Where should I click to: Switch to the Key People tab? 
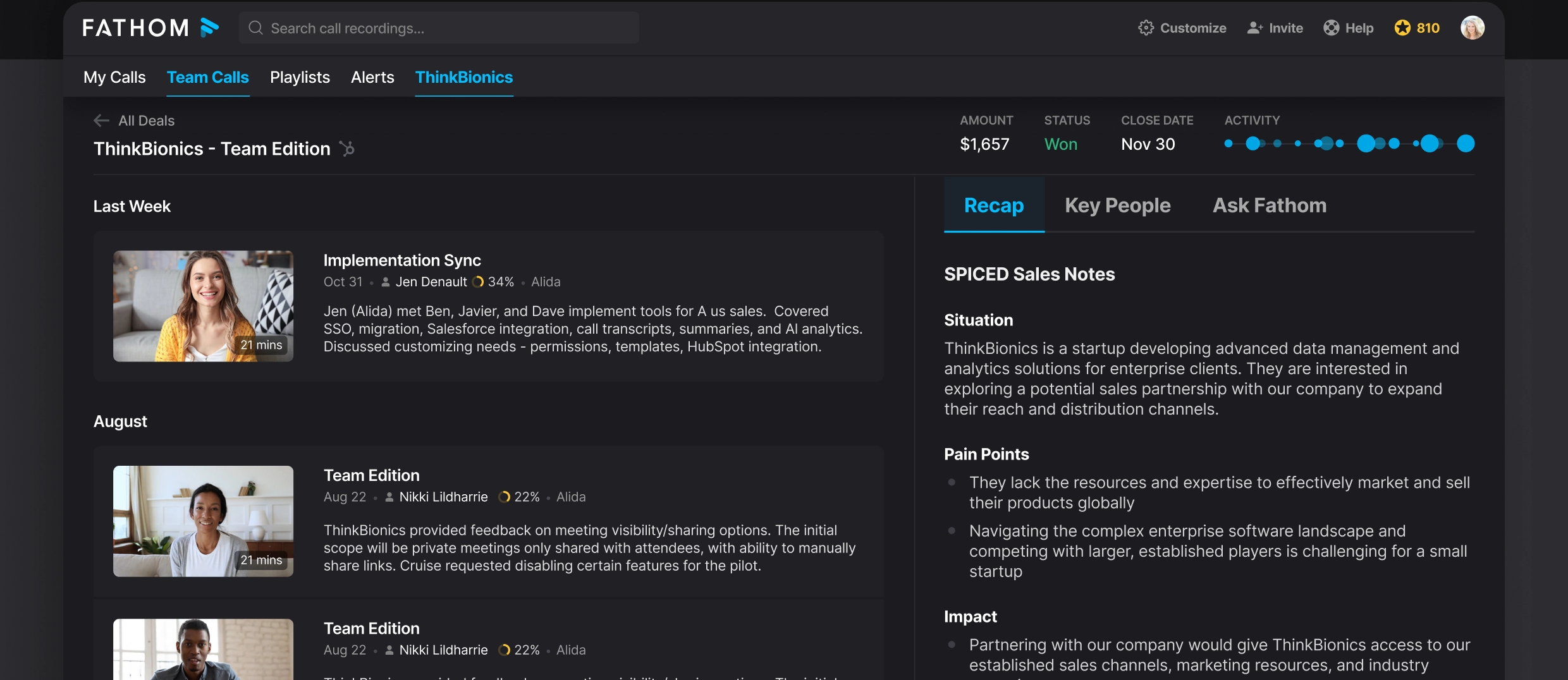(1117, 205)
